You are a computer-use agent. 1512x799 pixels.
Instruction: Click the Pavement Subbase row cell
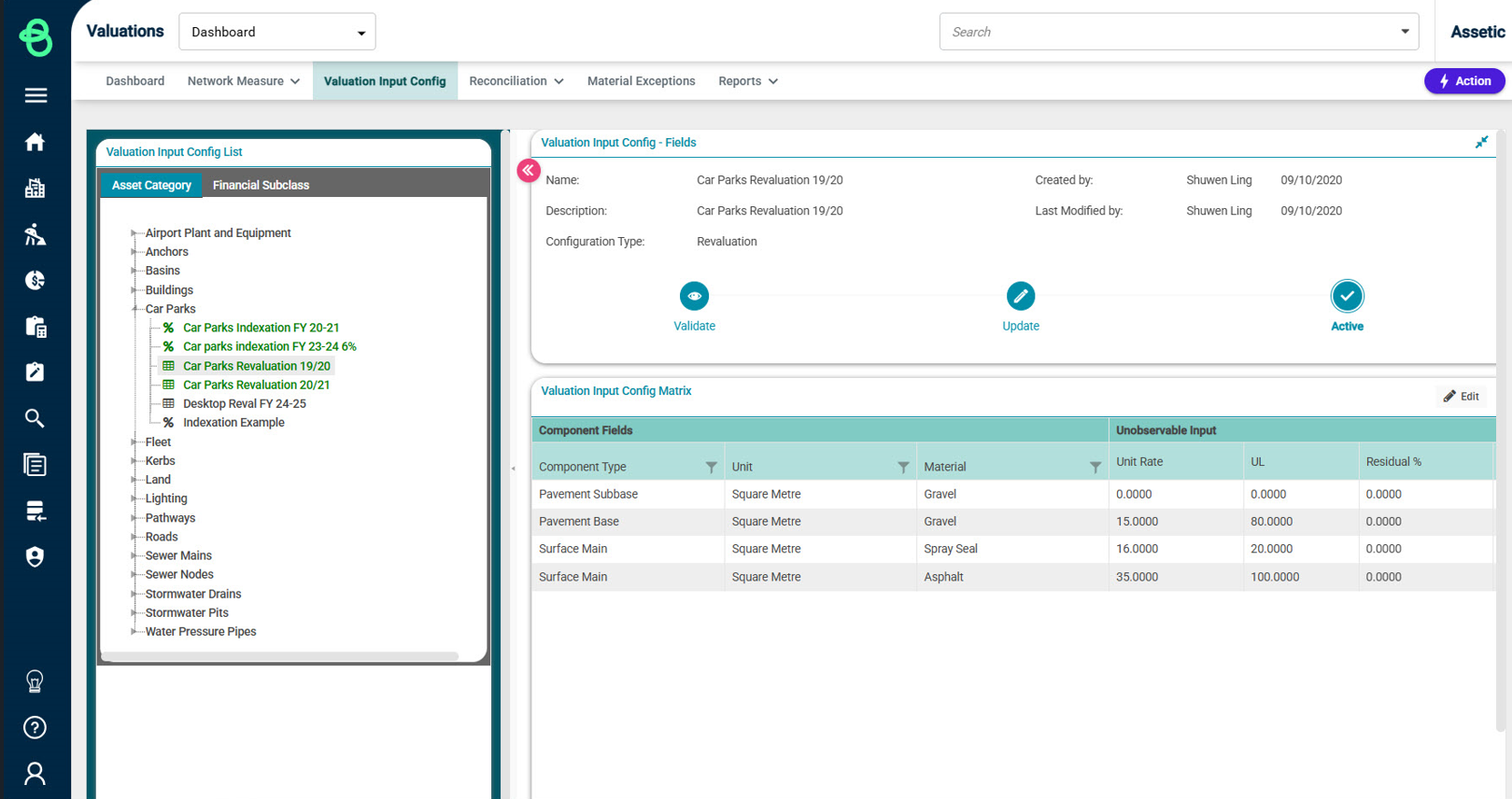pos(629,494)
